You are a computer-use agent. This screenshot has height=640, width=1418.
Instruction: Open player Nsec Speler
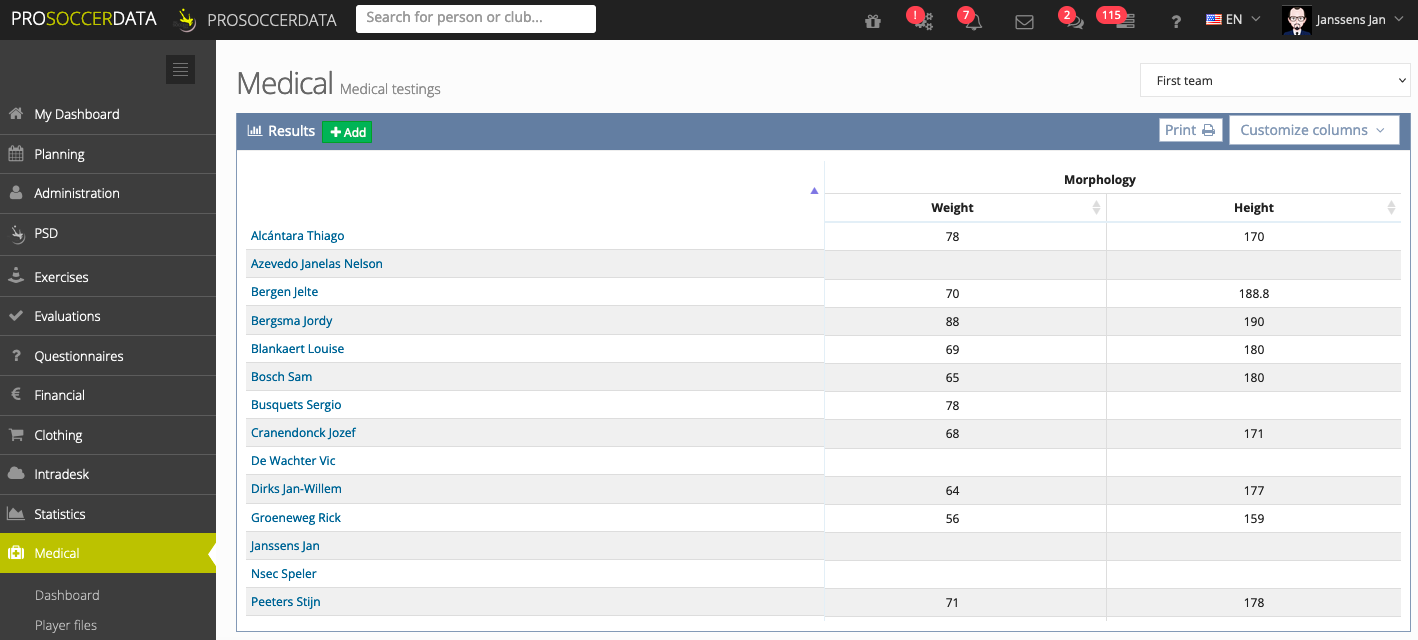tap(284, 574)
